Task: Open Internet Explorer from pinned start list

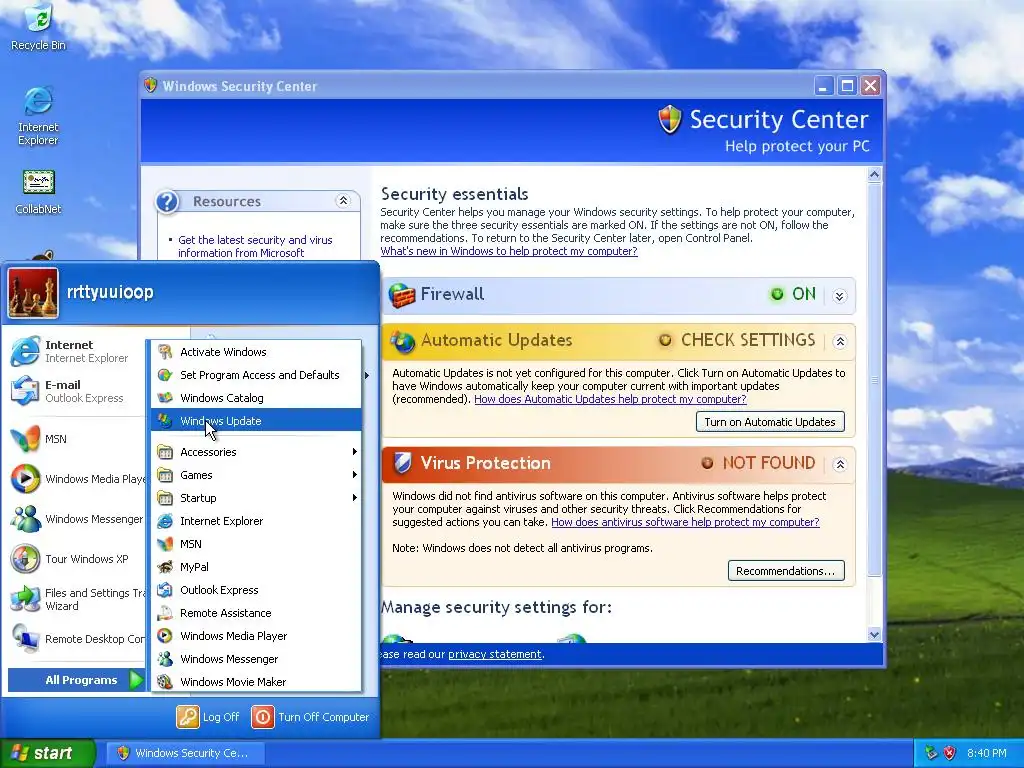Action: 76,351
